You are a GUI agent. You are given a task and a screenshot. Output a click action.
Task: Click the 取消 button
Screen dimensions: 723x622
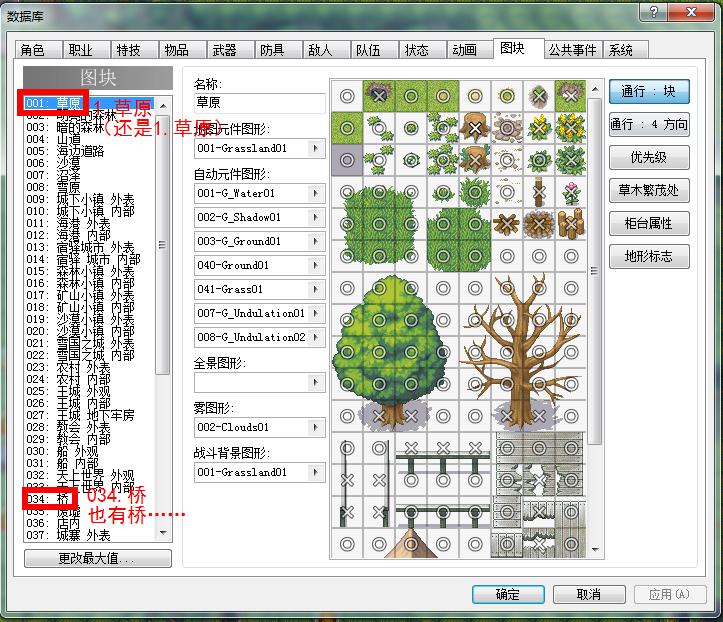(x=589, y=594)
